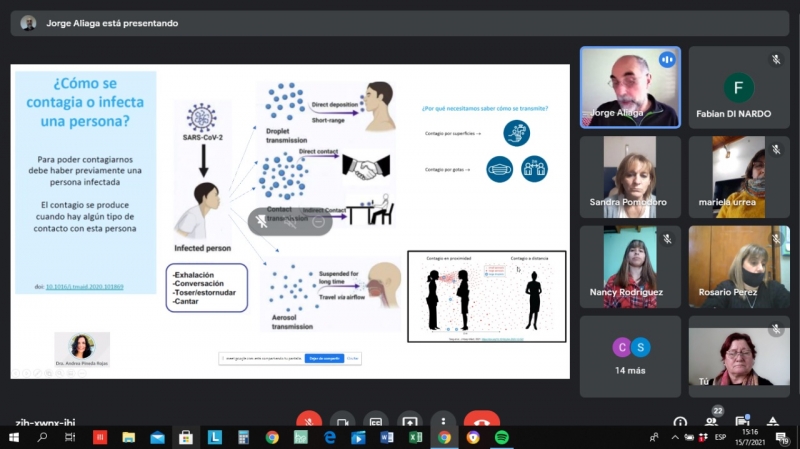
Task: Click the muted mic icon on mariela urrea's tile
Action: [x=776, y=149]
